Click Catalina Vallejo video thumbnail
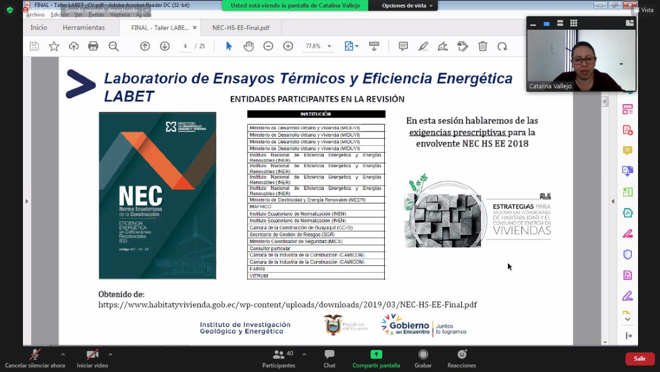 tap(581, 60)
